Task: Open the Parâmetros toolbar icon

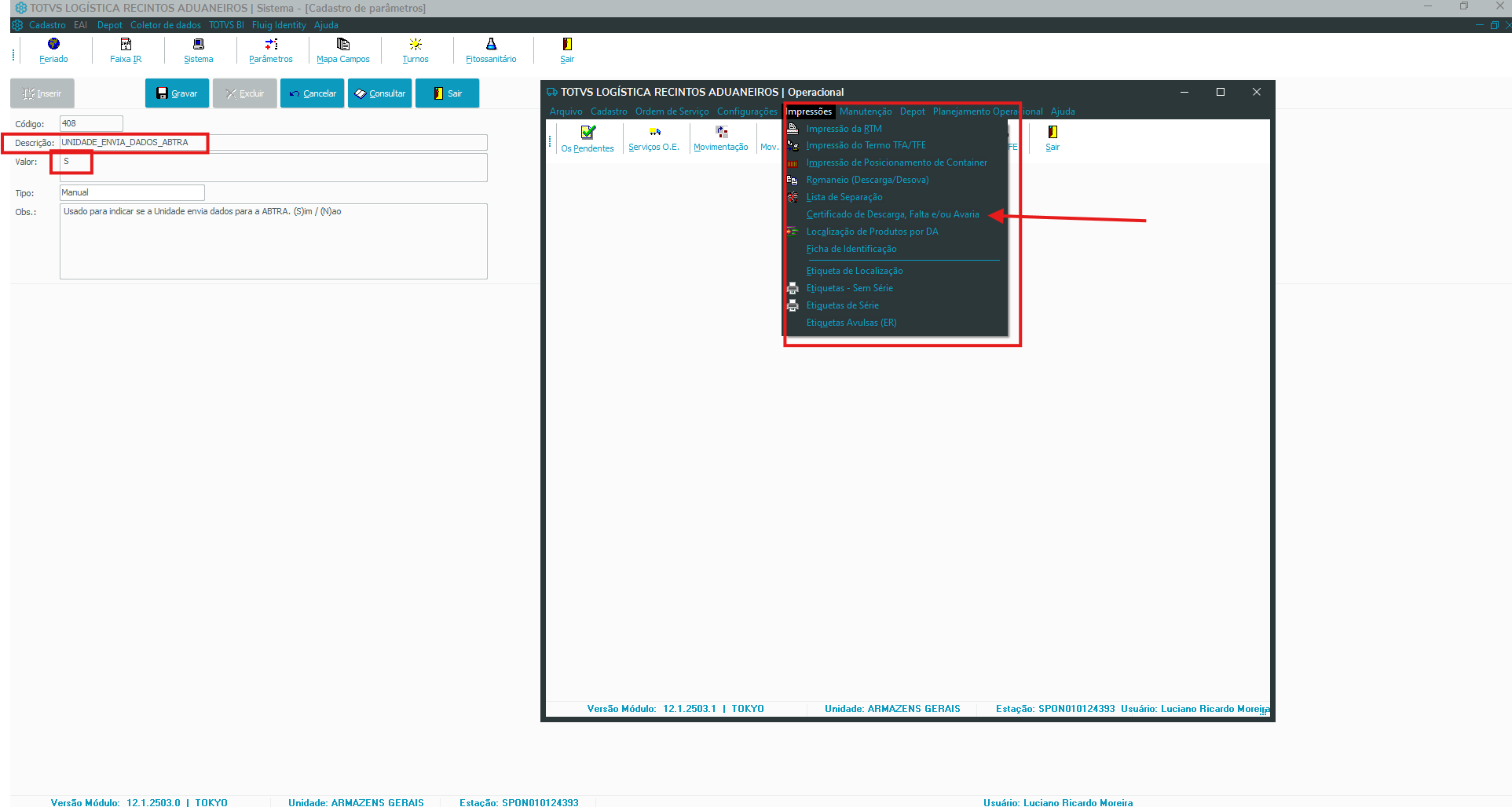Action: 271,50
